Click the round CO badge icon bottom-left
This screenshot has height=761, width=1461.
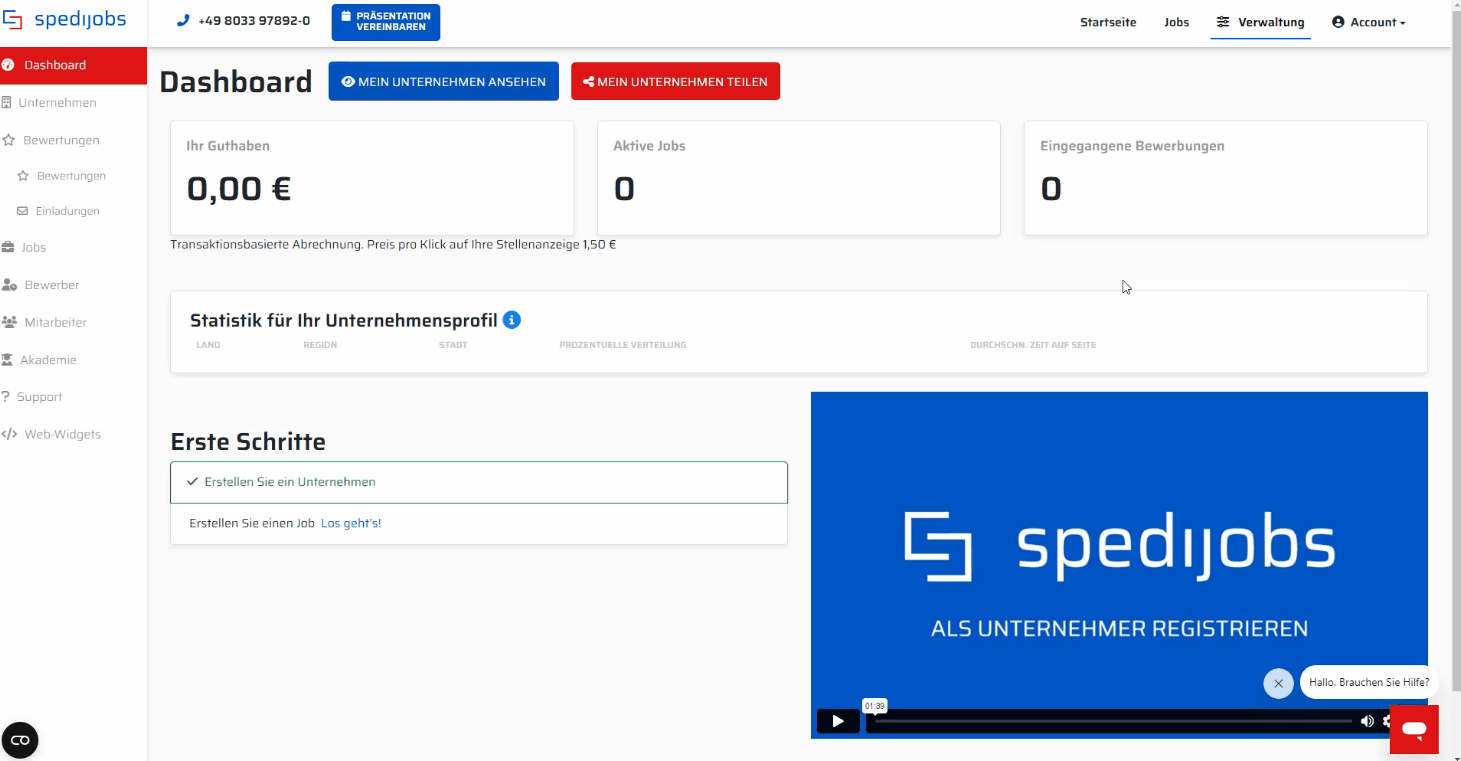pos(20,740)
